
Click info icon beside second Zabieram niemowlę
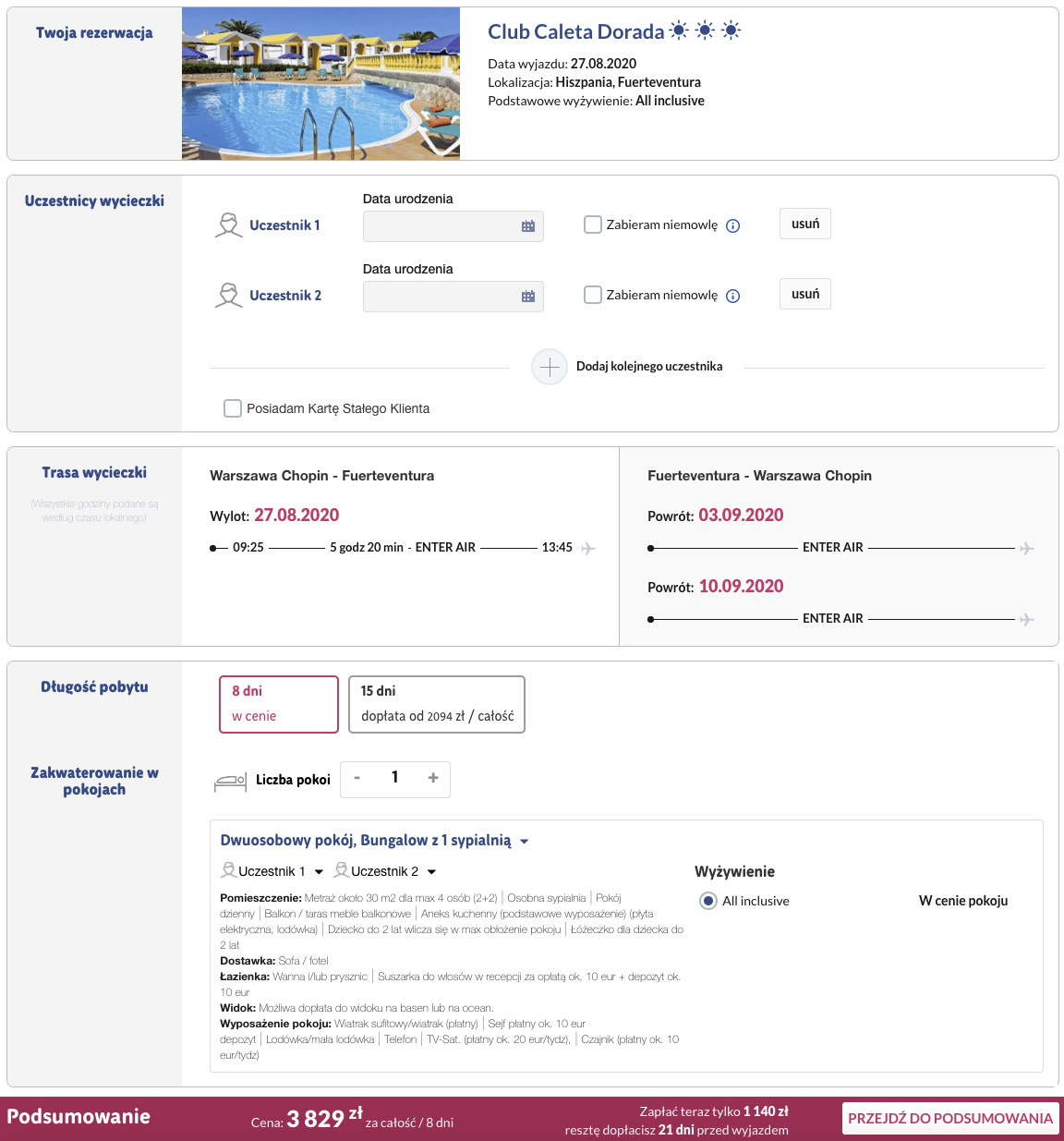coord(733,297)
